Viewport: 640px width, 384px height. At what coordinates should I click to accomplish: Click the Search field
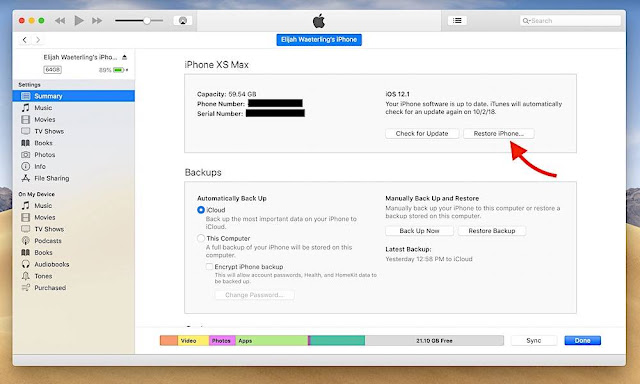tap(570, 20)
